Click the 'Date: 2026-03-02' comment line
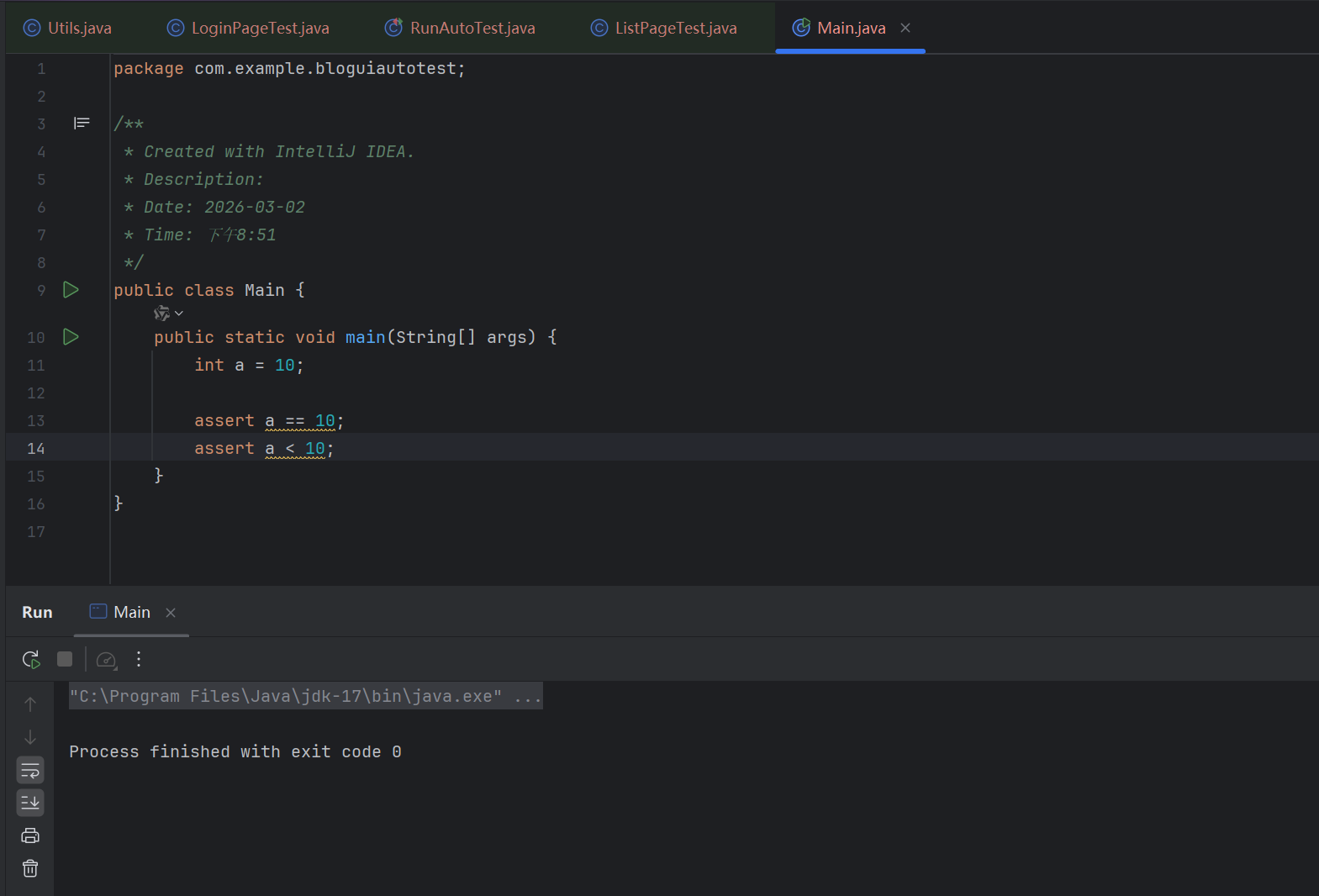The image size is (1319, 896). coord(215,207)
